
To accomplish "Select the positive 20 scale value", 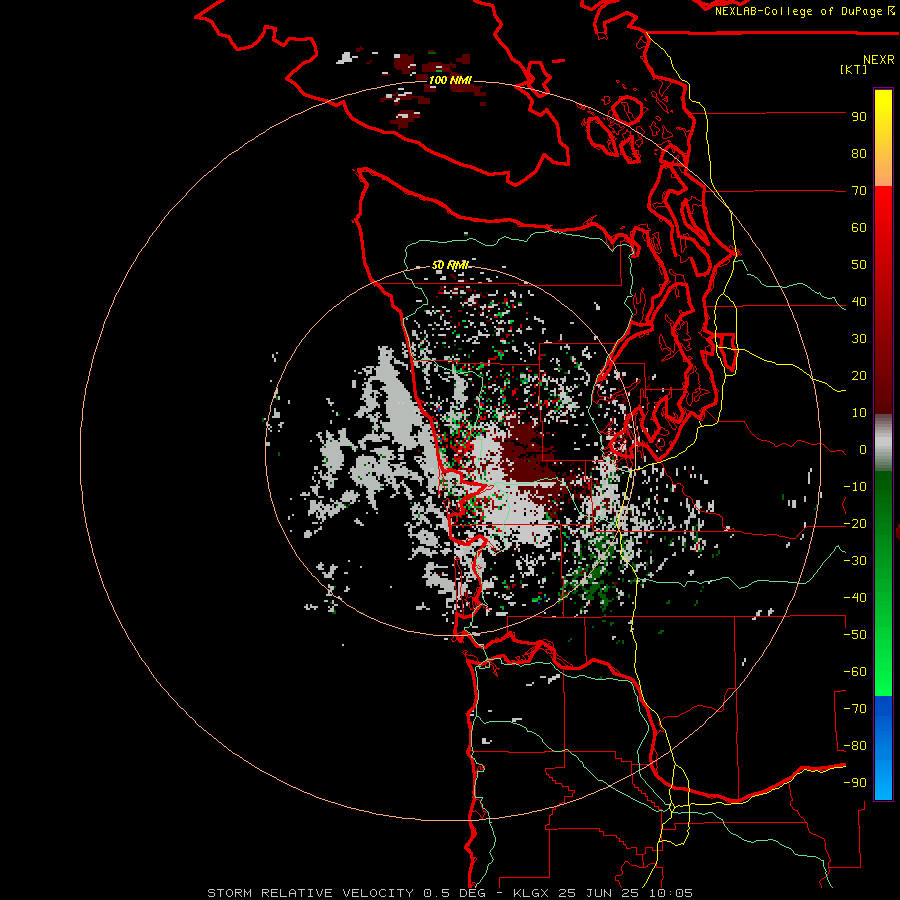I will [859, 376].
